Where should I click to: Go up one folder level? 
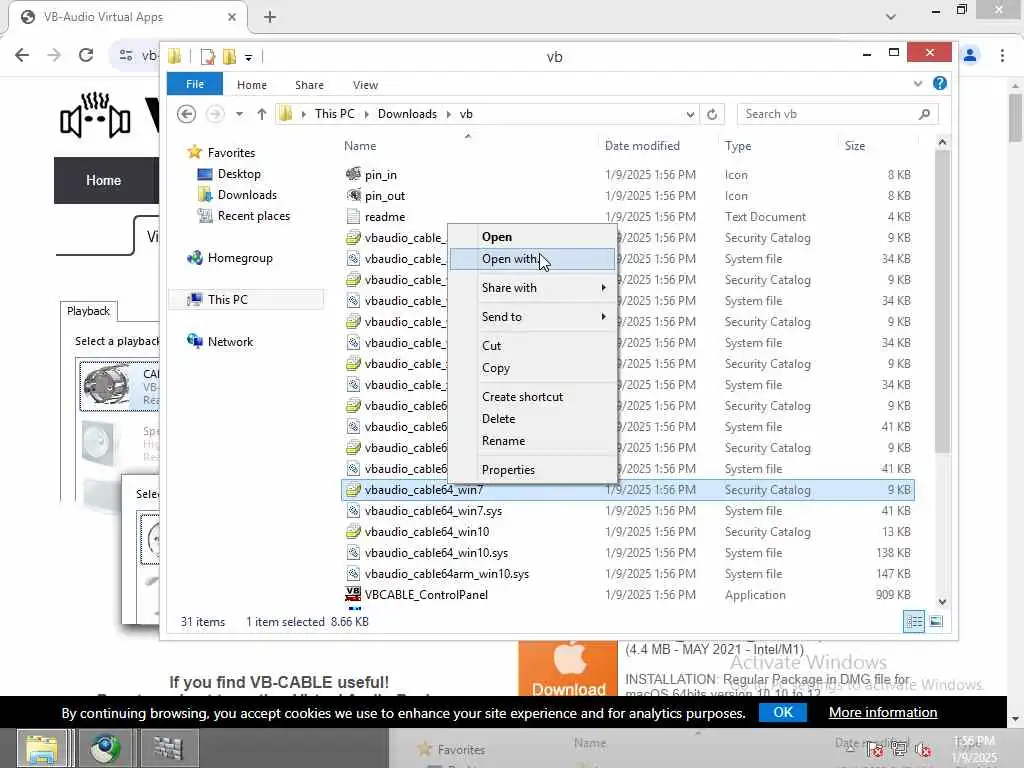click(261, 114)
